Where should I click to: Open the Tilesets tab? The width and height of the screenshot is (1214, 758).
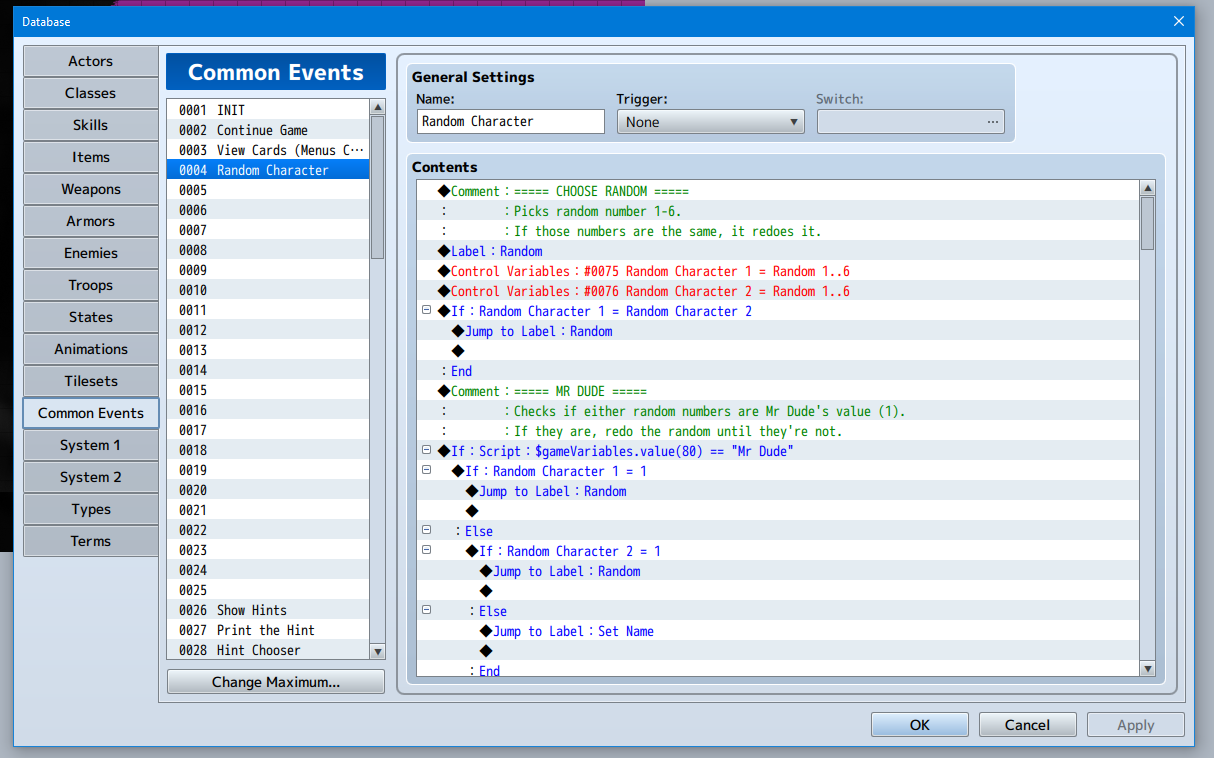tap(91, 381)
